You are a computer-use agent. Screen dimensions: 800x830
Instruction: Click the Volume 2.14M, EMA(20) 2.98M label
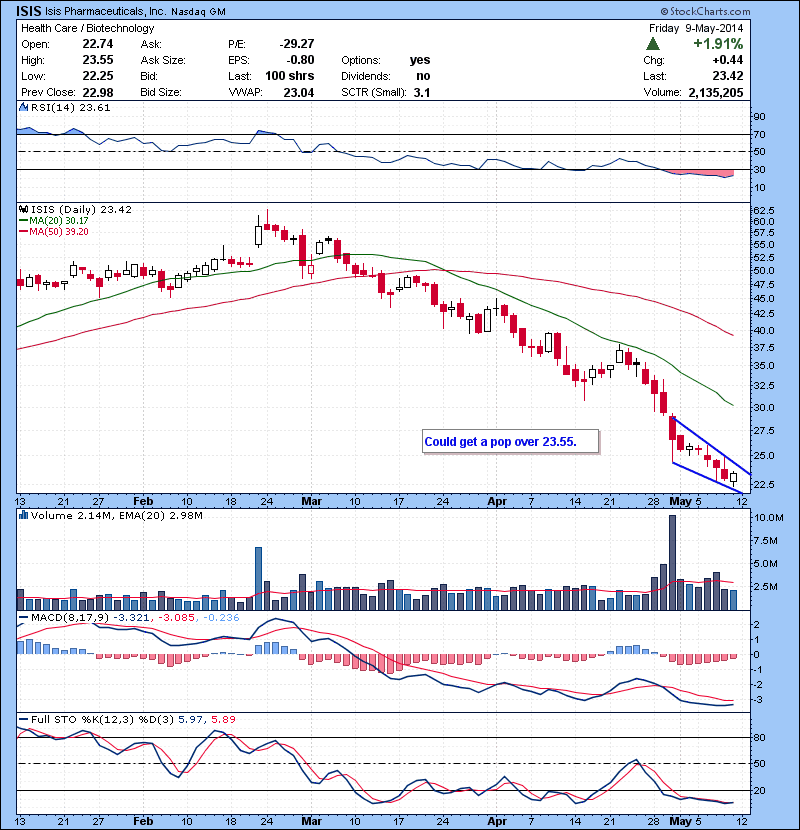pos(116,515)
